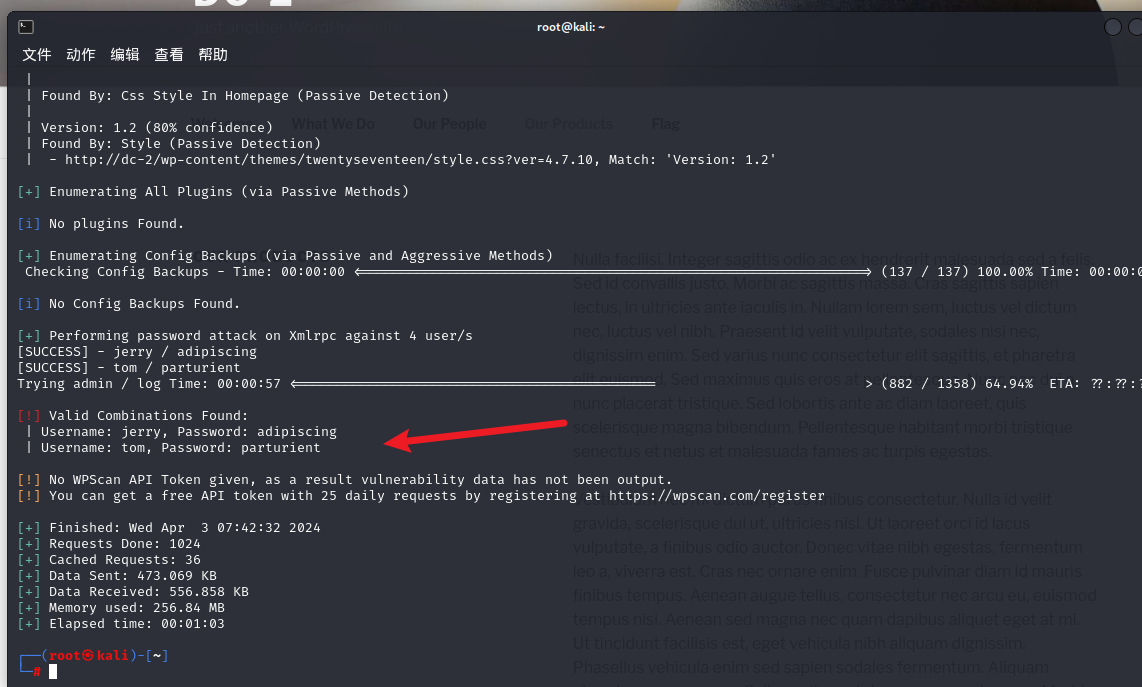Click '(137 / 137) 100.00%' progress text
The height and width of the screenshot is (687, 1142).
pos(957,272)
